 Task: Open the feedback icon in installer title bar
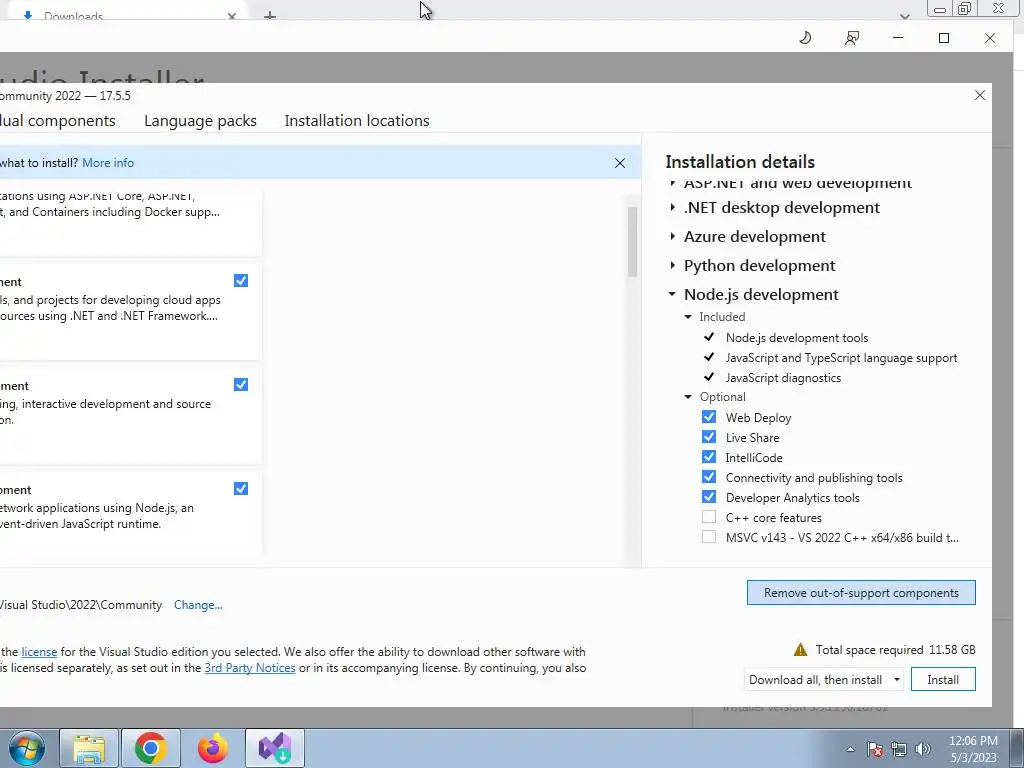click(x=852, y=38)
